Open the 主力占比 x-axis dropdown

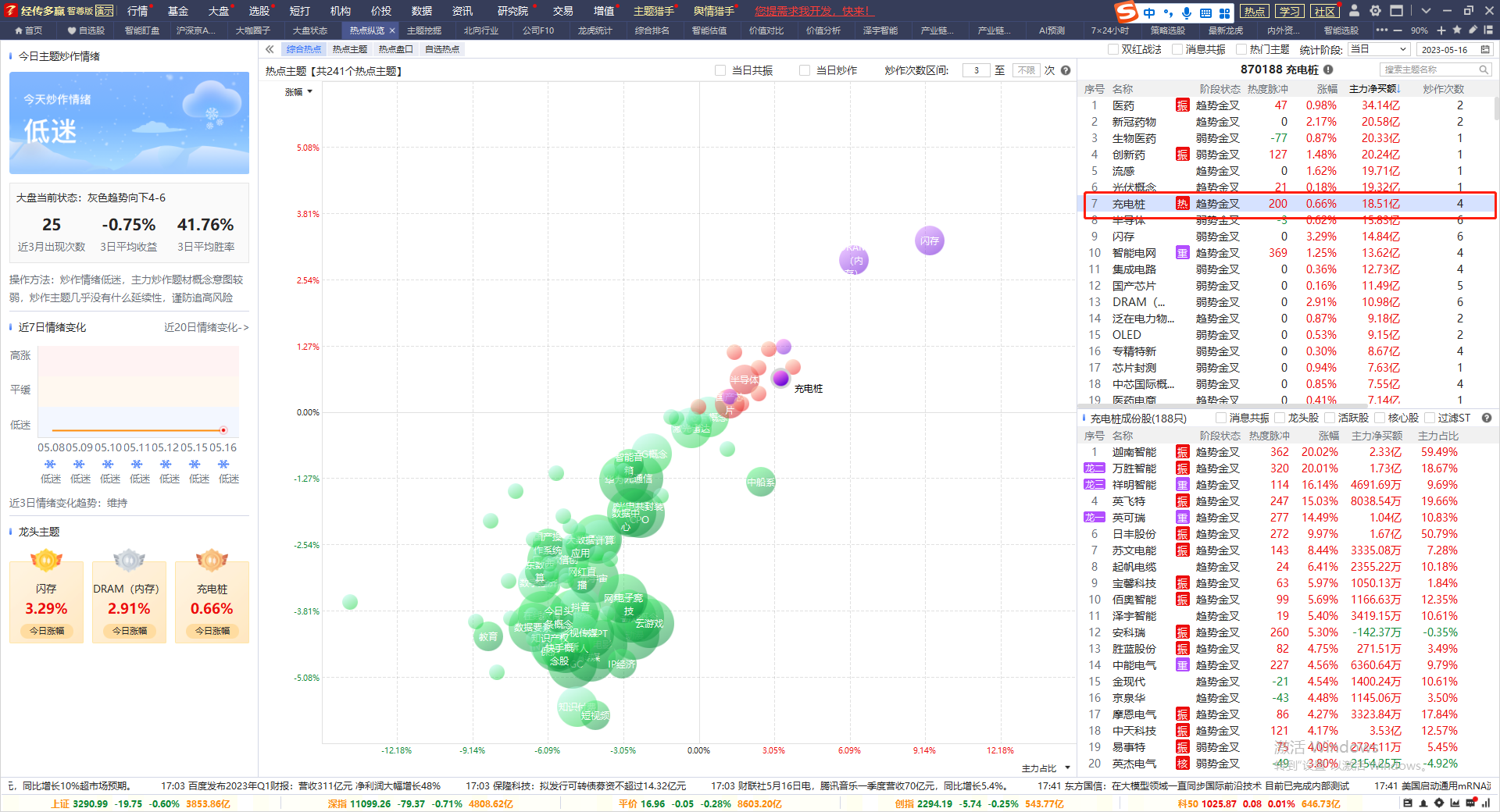[x=1045, y=768]
